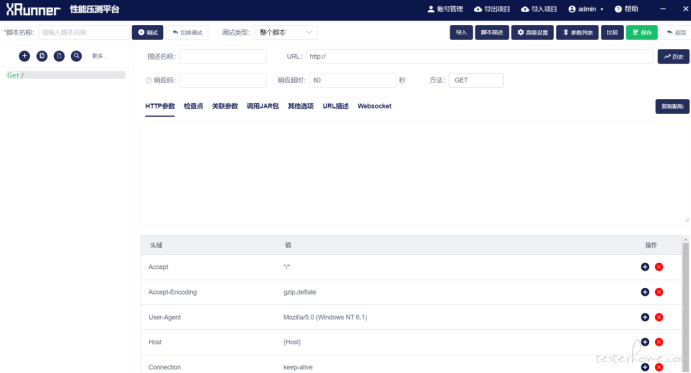Switch to the Websocket tab
Viewport: 691px width, 373px height.
coord(374,106)
